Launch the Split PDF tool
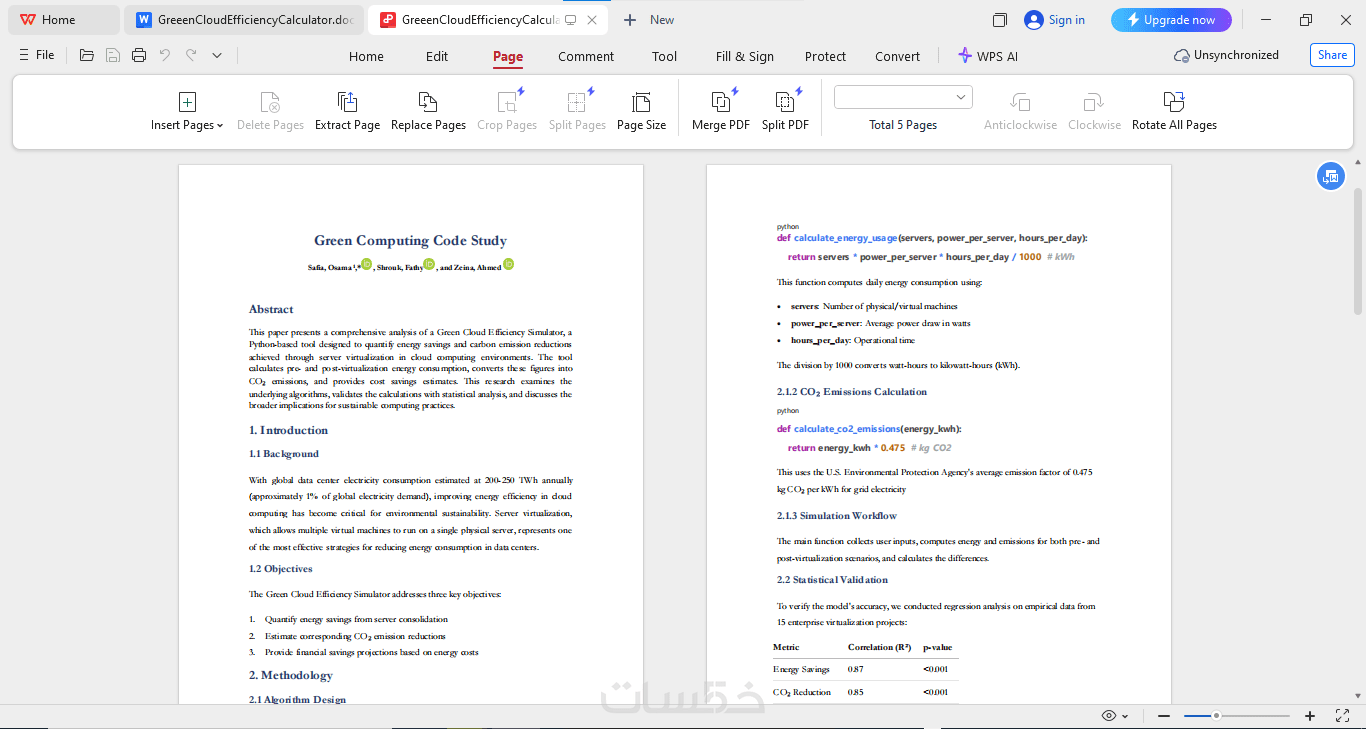Image resolution: width=1366 pixels, height=729 pixels. click(785, 111)
